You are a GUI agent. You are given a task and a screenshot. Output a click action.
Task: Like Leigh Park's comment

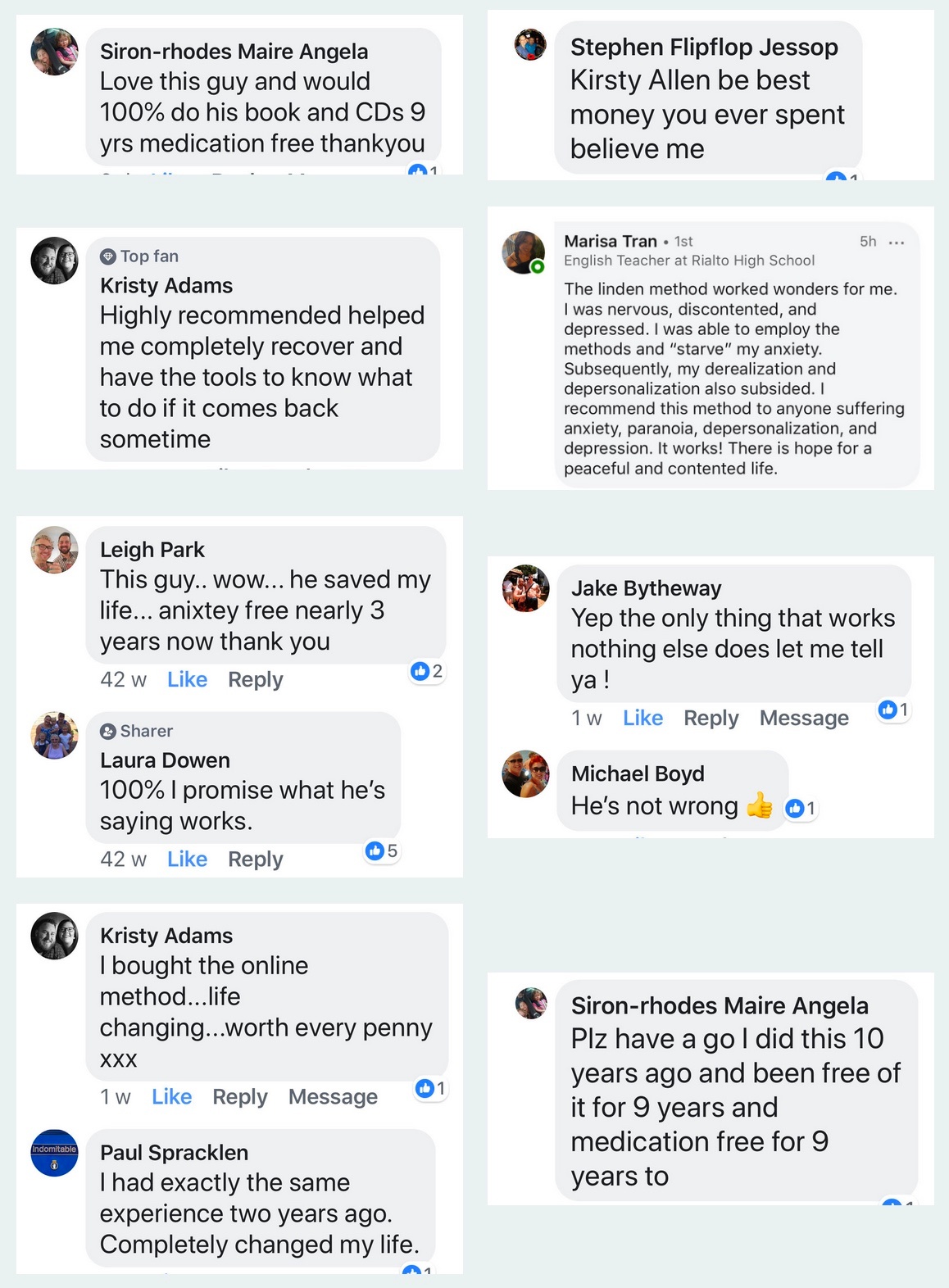point(187,679)
